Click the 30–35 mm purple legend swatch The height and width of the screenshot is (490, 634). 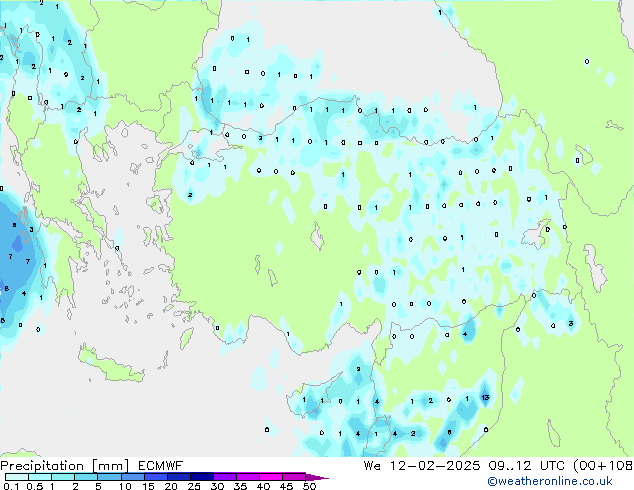(224, 477)
